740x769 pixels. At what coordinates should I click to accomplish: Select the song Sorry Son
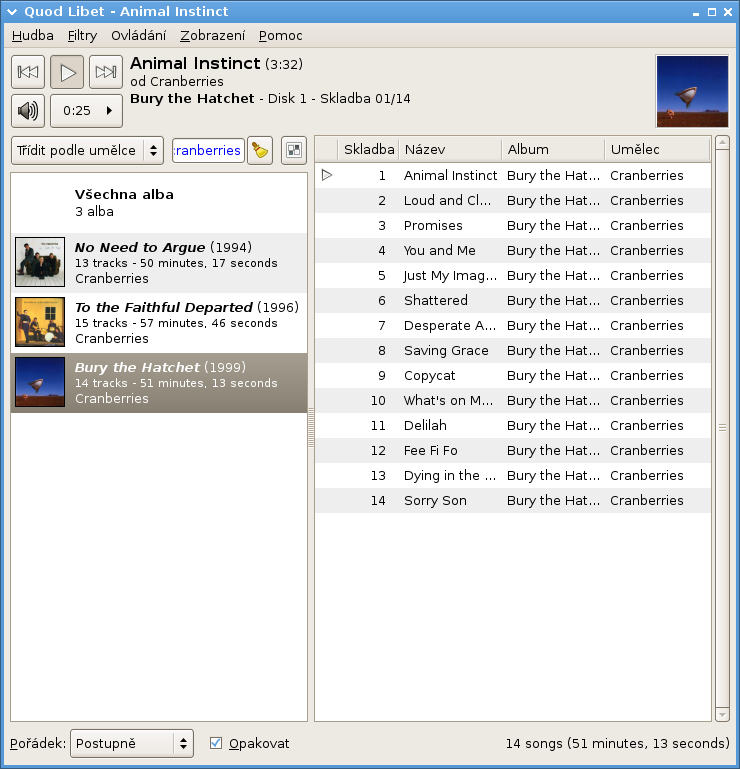coord(512,501)
